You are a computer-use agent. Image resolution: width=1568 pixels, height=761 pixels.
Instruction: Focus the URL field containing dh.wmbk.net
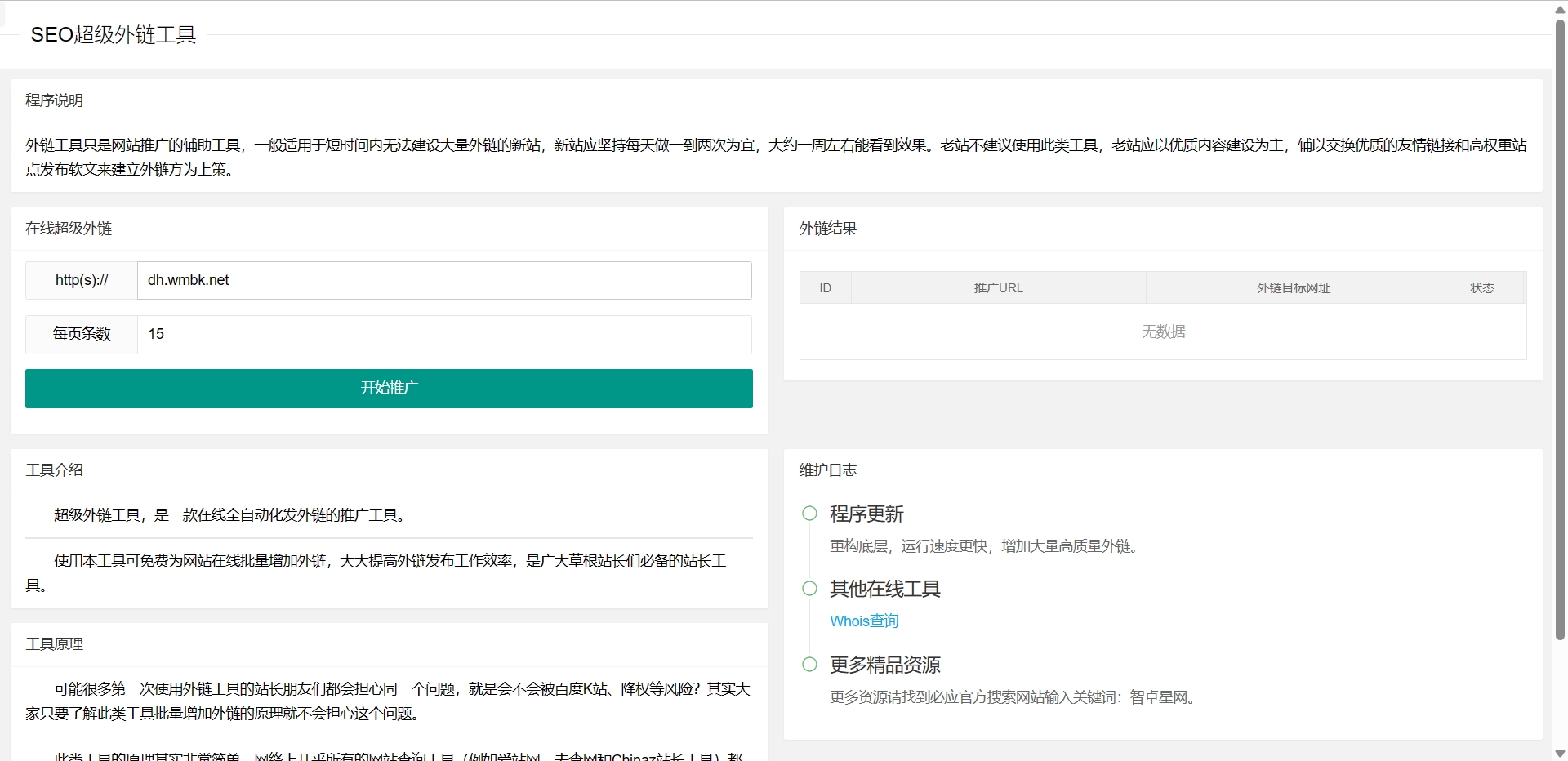(x=444, y=280)
